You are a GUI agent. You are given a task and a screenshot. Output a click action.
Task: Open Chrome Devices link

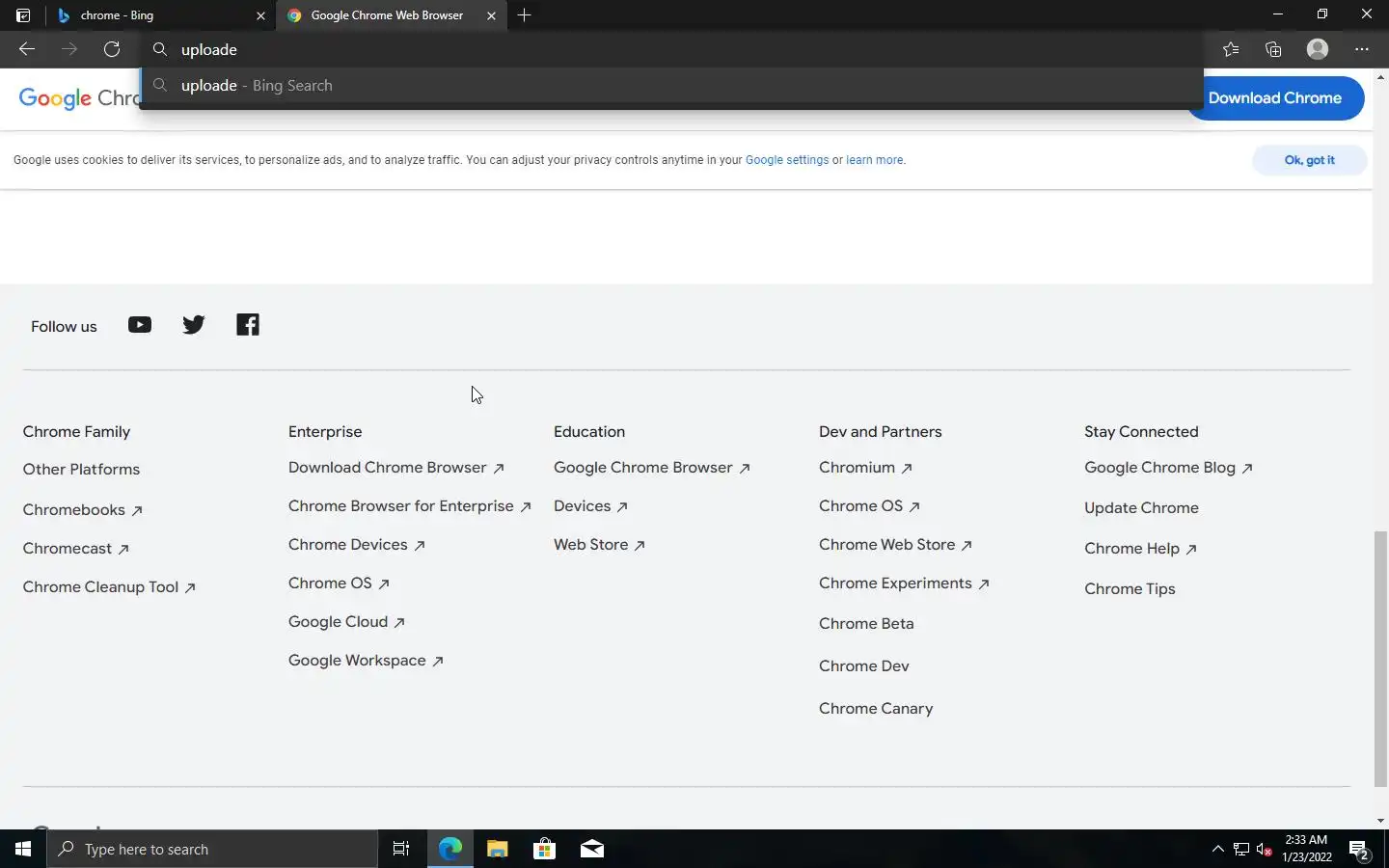[357, 545]
